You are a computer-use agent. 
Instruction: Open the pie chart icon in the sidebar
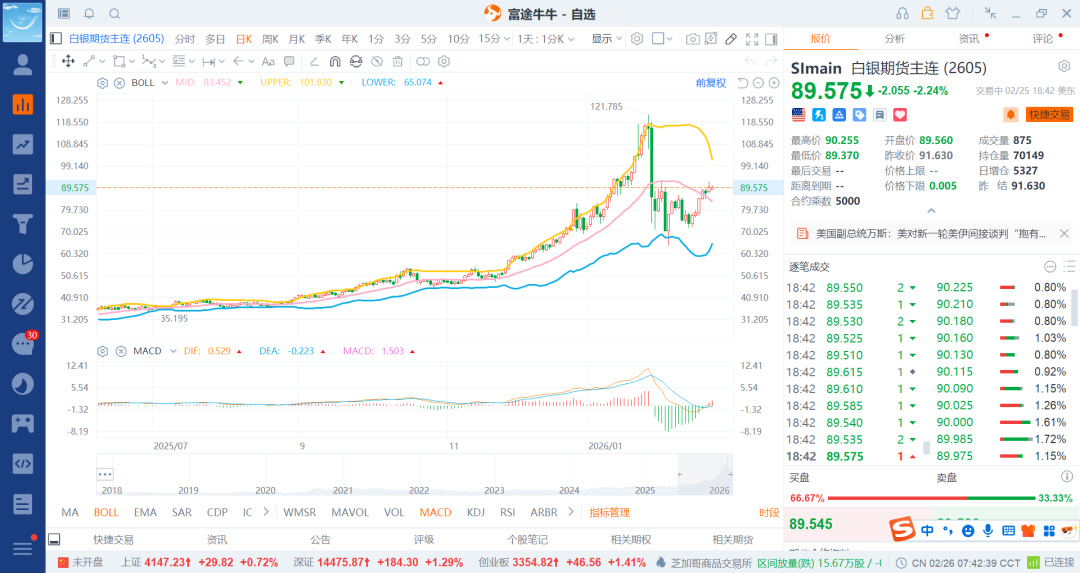23,264
